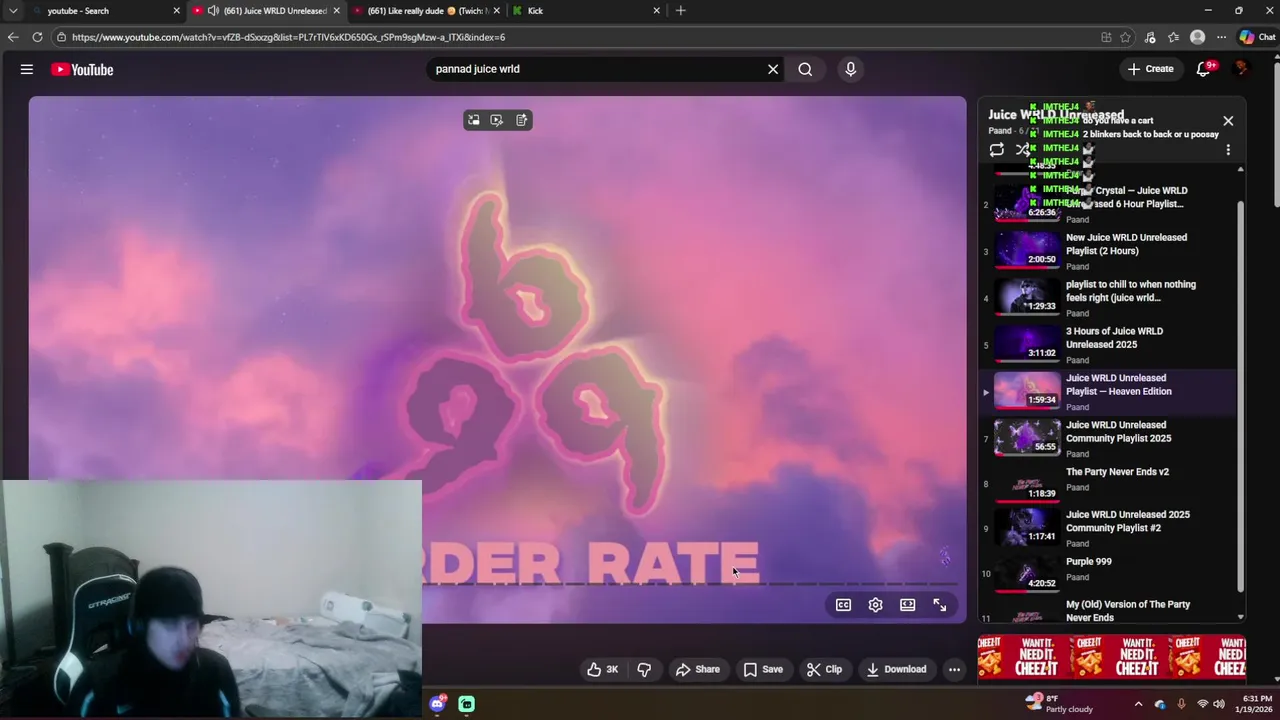Run search with the magnifier button
This screenshot has width=1280, height=720.
[805, 69]
